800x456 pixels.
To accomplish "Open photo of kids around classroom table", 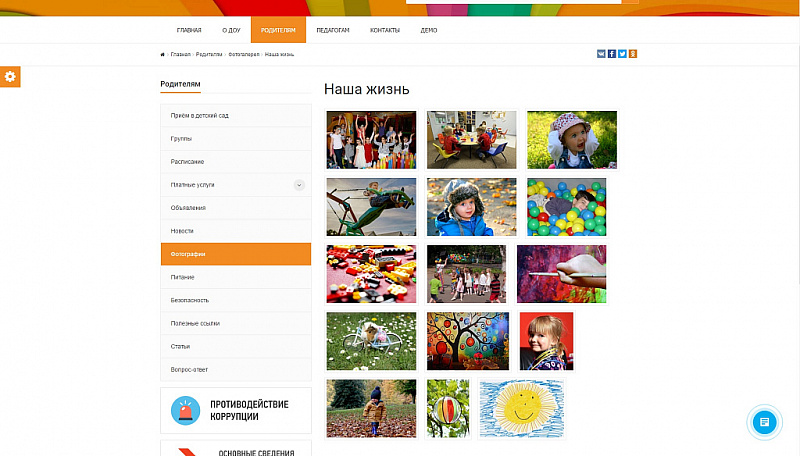I will pos(471,140).
